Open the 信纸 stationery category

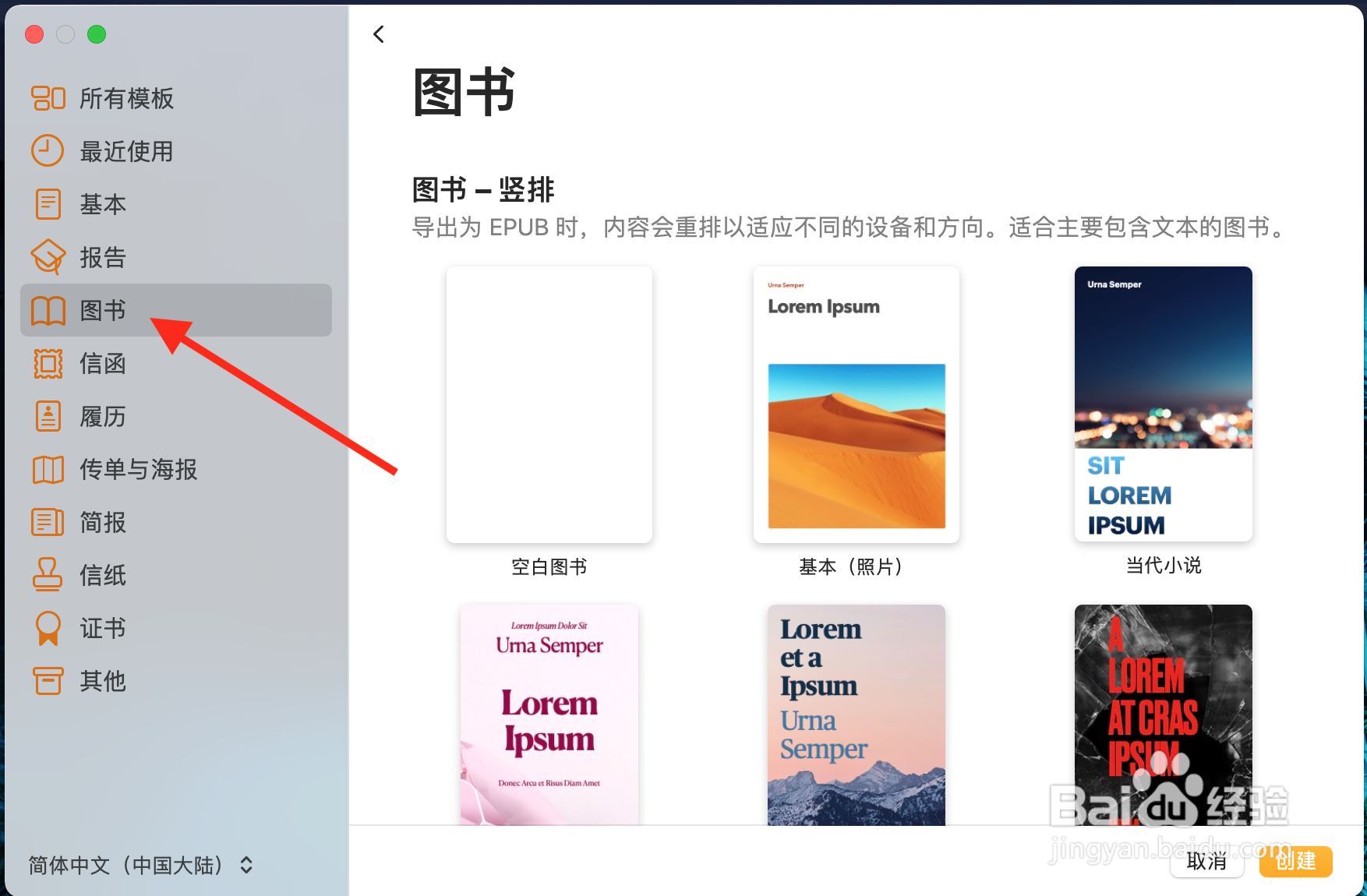(47, 576)
